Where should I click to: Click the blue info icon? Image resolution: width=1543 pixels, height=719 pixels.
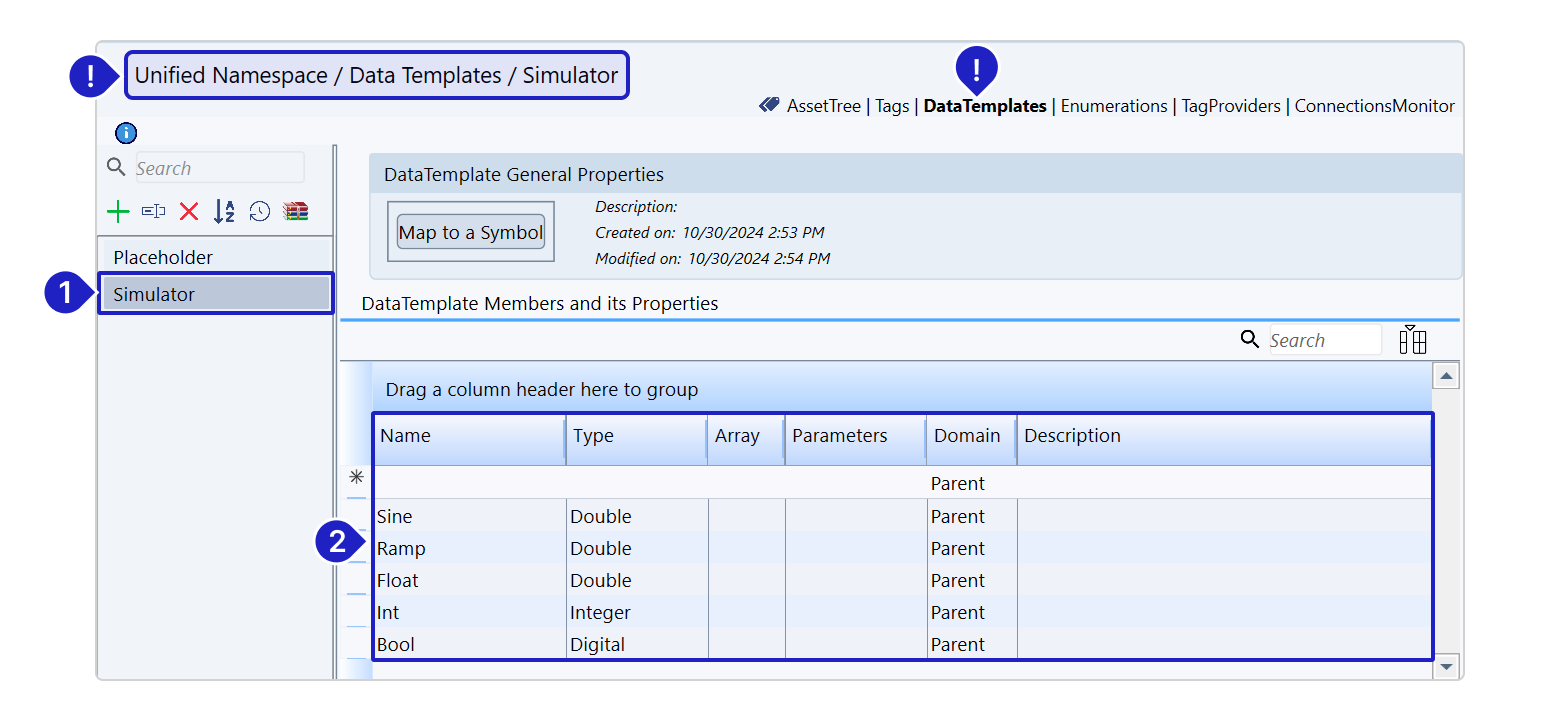click(x=126, y=133)
